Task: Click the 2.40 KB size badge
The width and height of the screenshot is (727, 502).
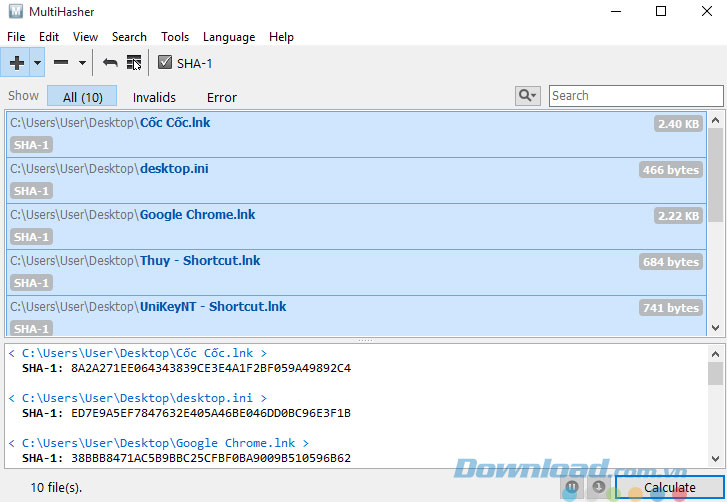Action: (678, 124)
